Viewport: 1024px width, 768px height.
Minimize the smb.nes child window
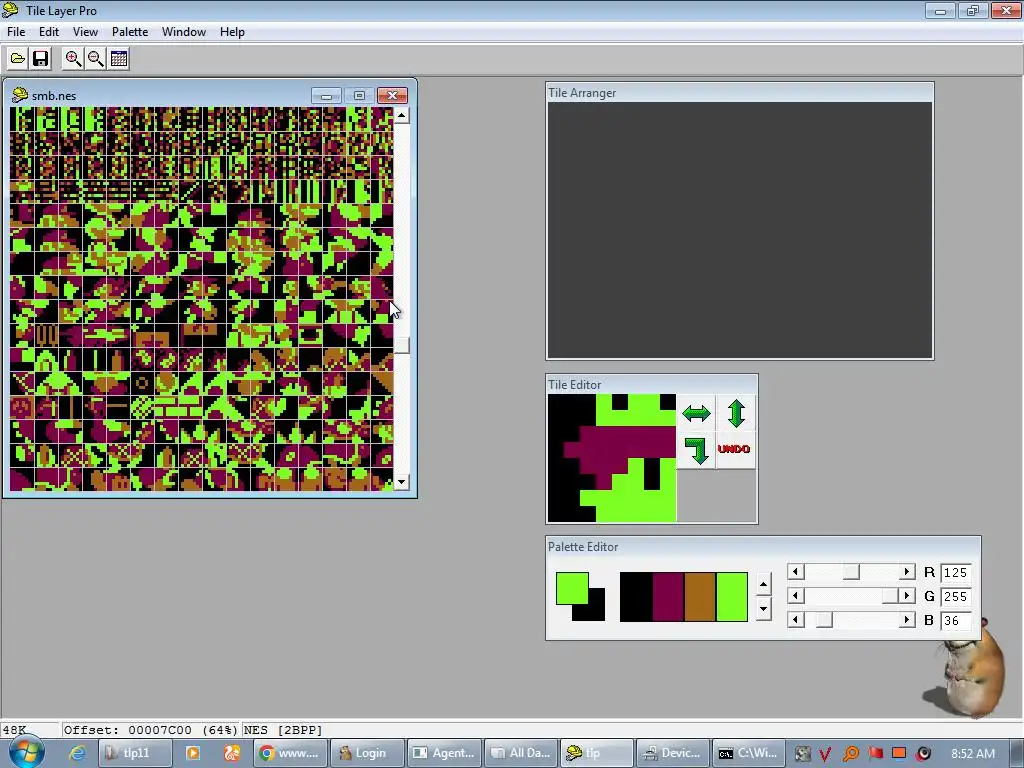(327, 96)
